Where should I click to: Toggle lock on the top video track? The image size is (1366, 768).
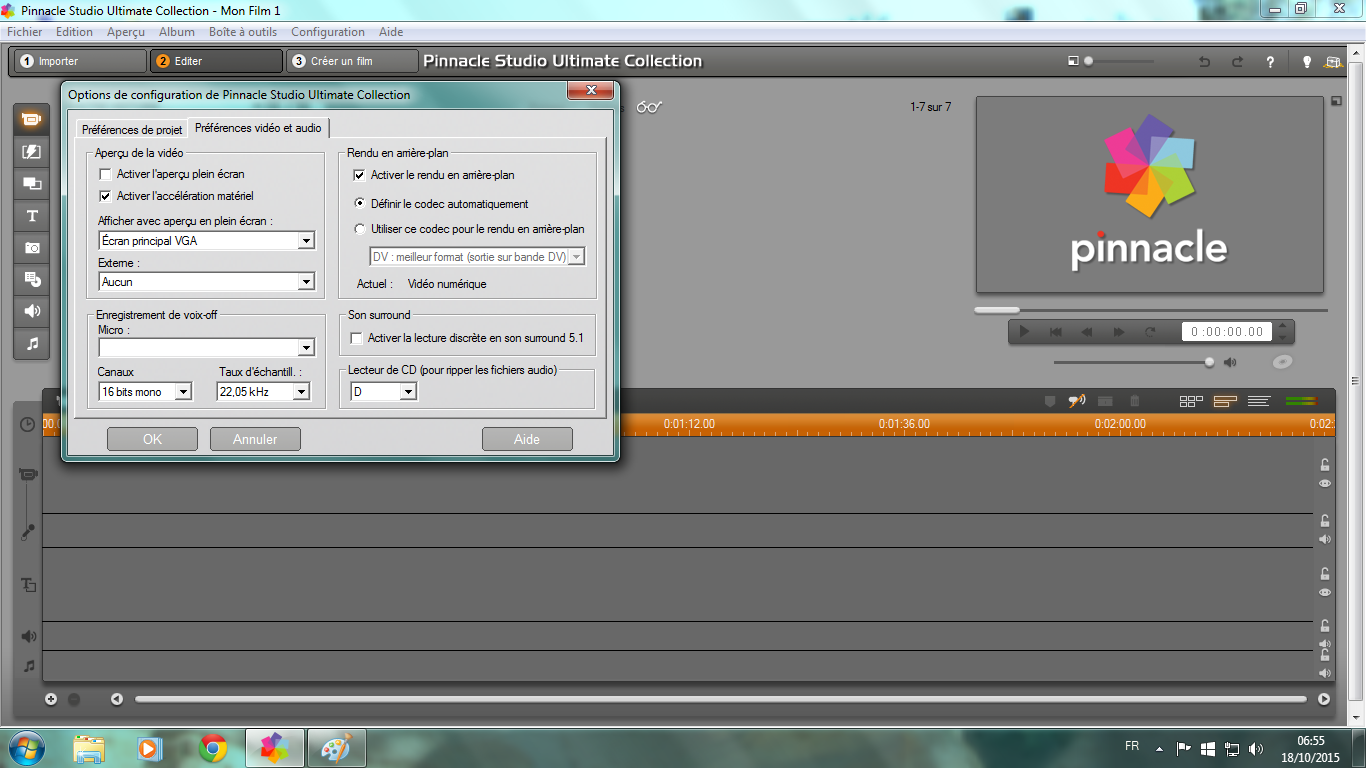pyautogui.click(x=1325, y=464)
